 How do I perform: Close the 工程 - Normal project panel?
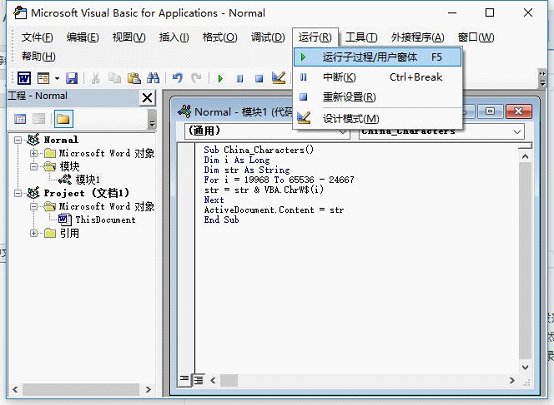pyautogui.click(x=147, y=98)
